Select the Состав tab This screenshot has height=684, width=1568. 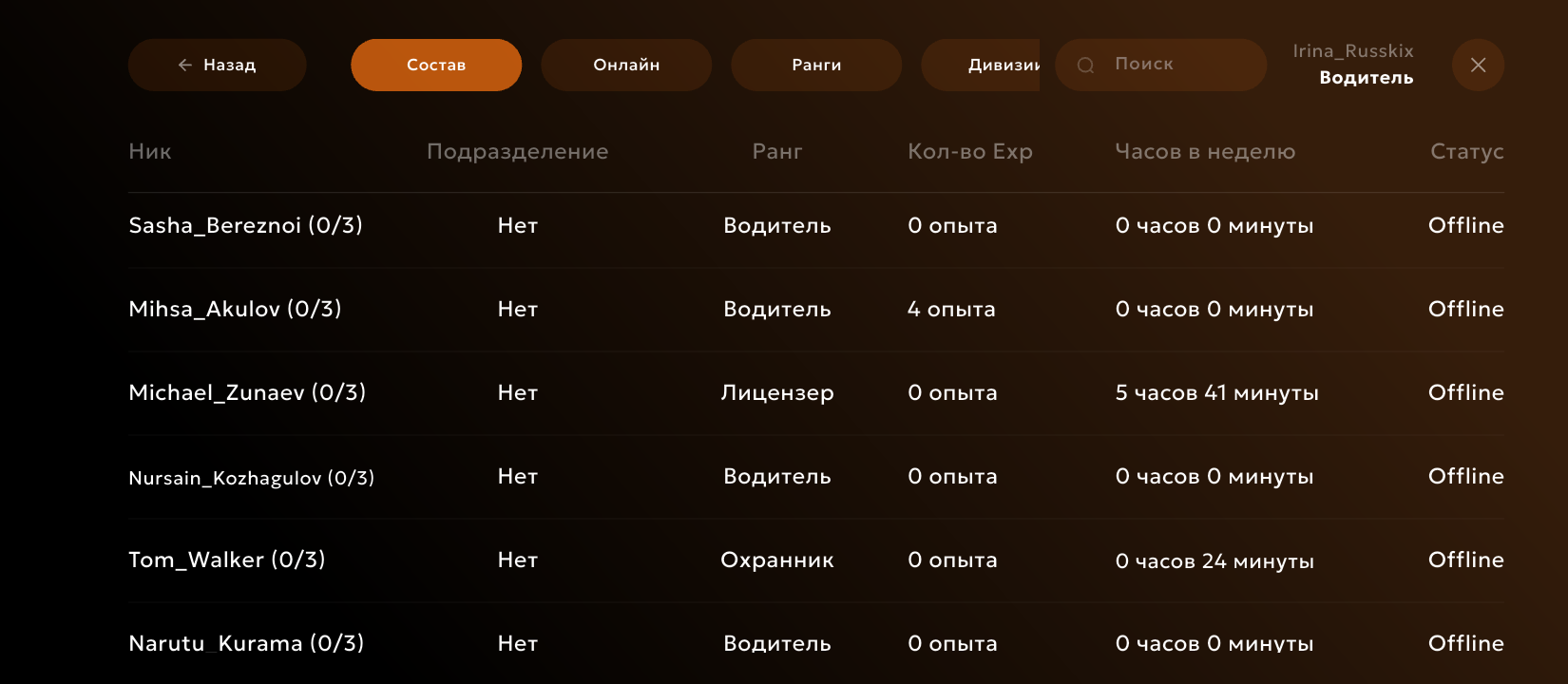click(x=436, y=65)
